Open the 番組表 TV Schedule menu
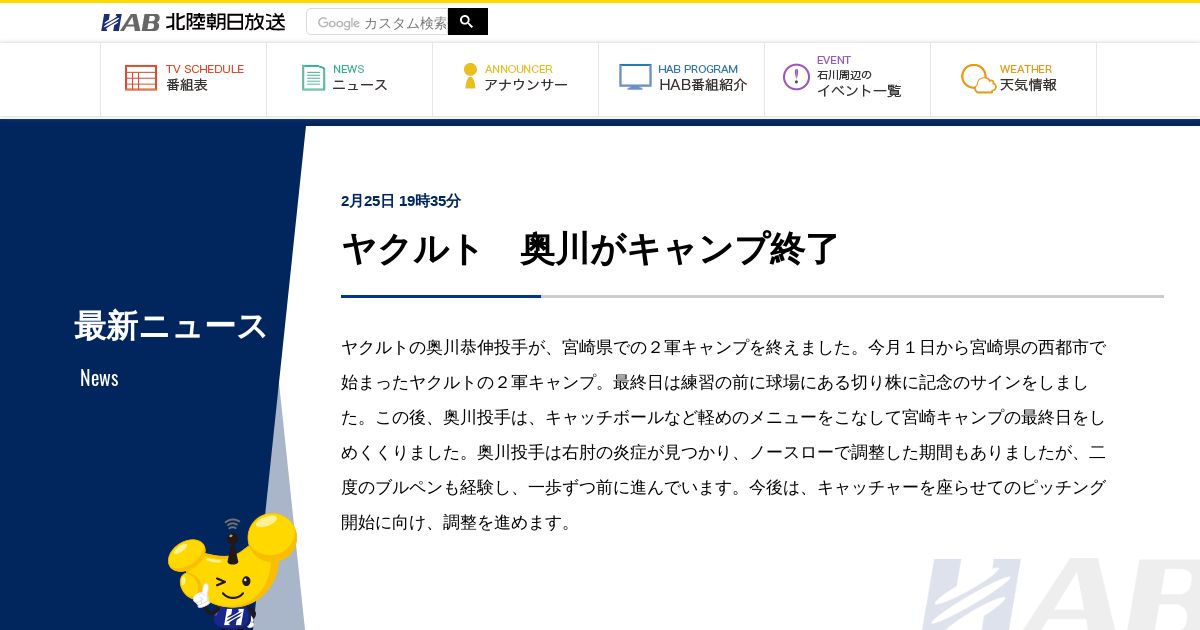This screenshot has width=1200, height=630. coord(184,78)
